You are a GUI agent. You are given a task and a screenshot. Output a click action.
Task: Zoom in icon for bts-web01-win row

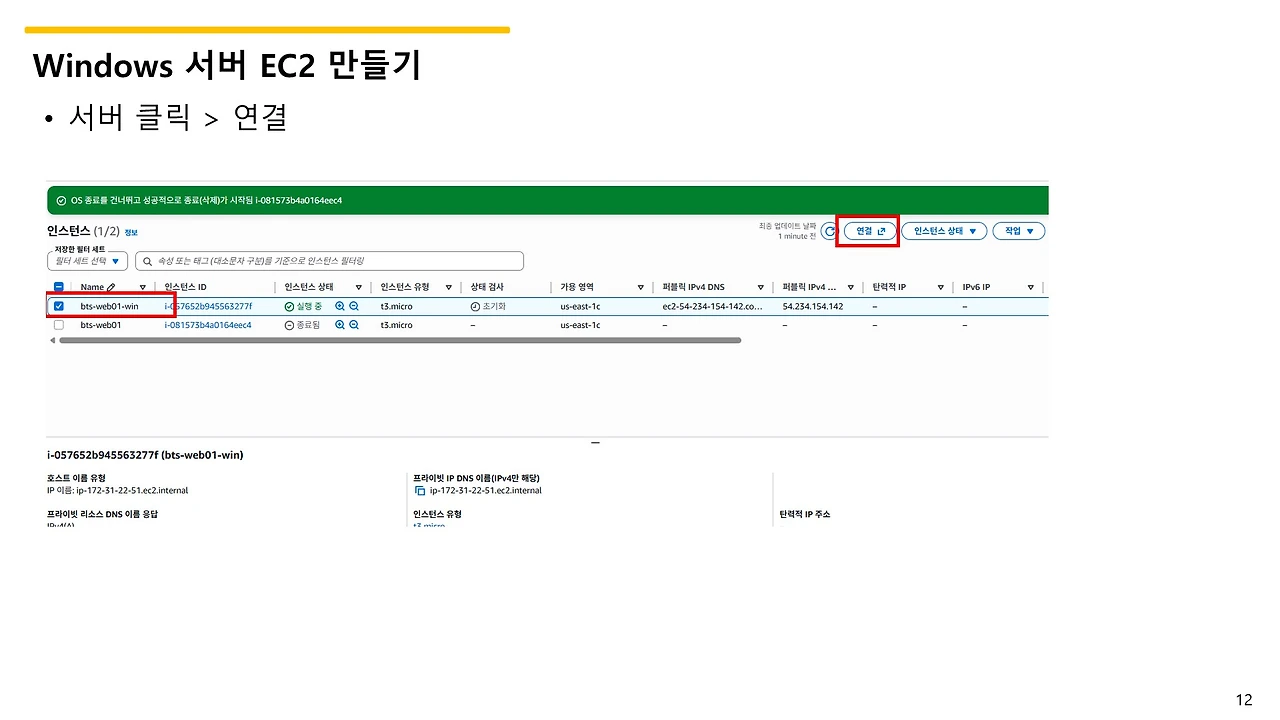coord(340,306)
